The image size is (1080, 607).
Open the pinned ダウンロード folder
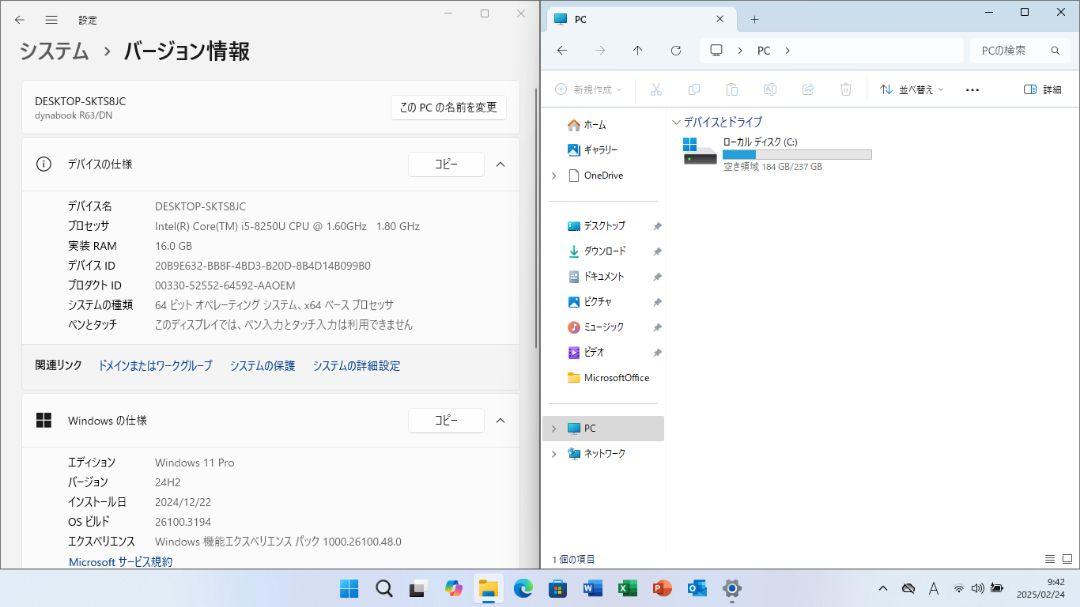click(596, 251)
